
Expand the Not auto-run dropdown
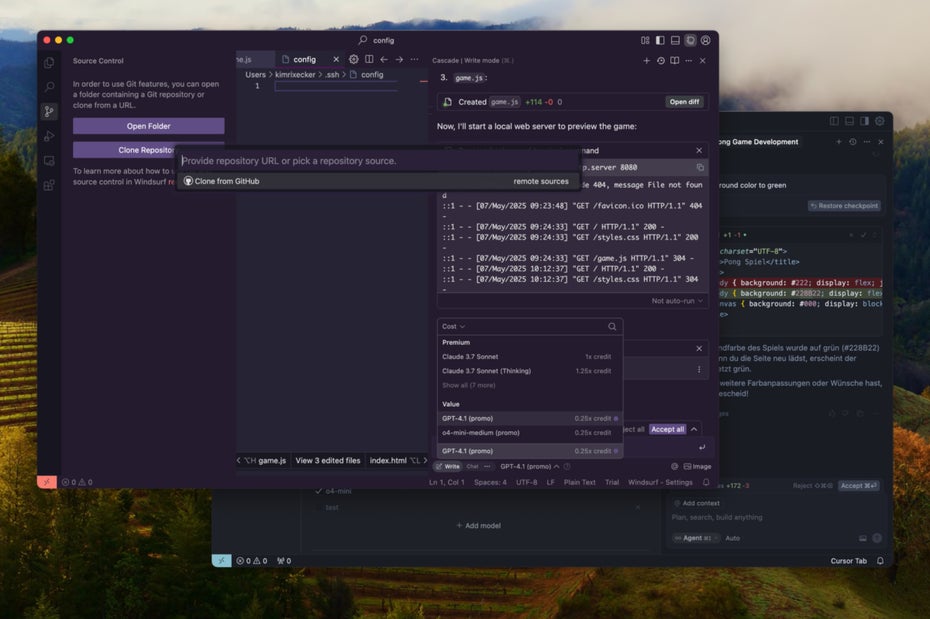point(677,301)
